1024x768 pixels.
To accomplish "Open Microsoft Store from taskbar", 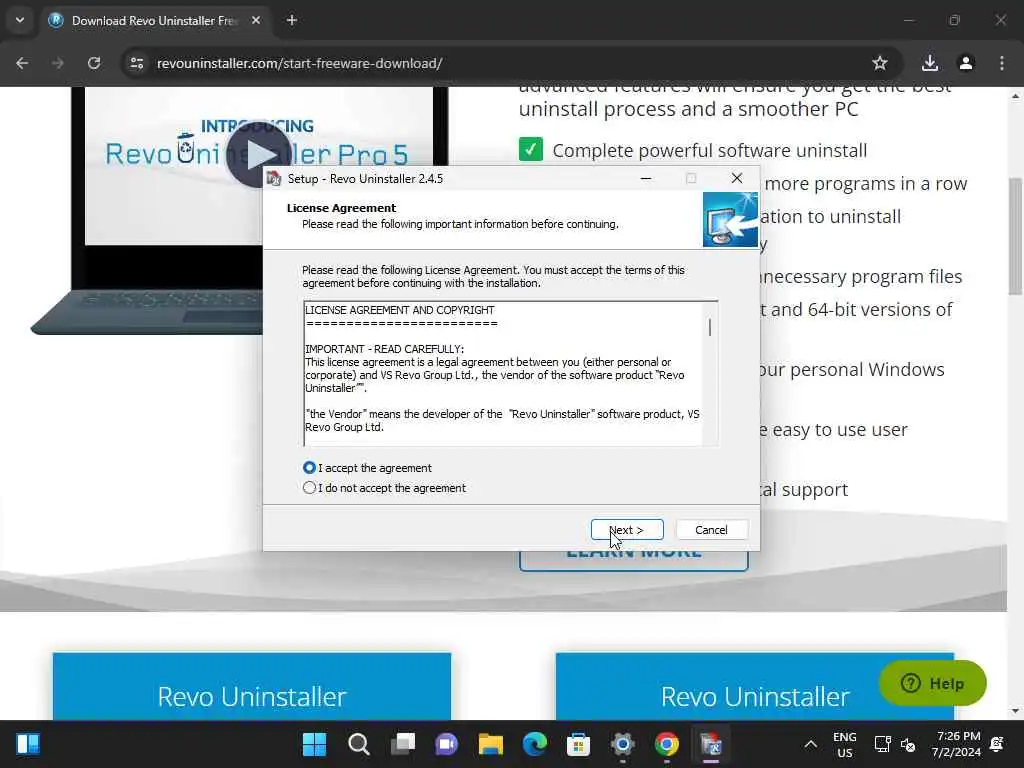I will coord(579,744).
